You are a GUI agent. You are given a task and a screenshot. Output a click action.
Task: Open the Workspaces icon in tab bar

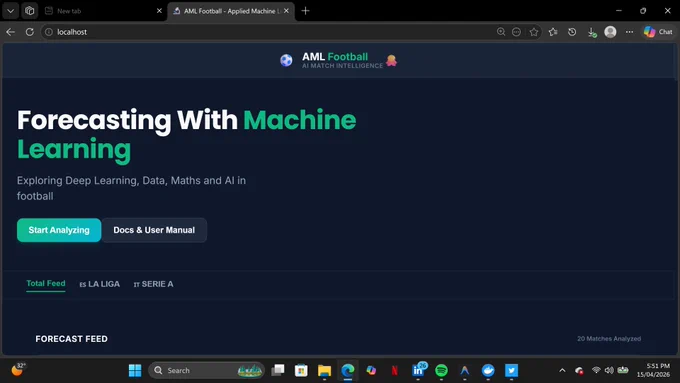(x=29, y=11)
